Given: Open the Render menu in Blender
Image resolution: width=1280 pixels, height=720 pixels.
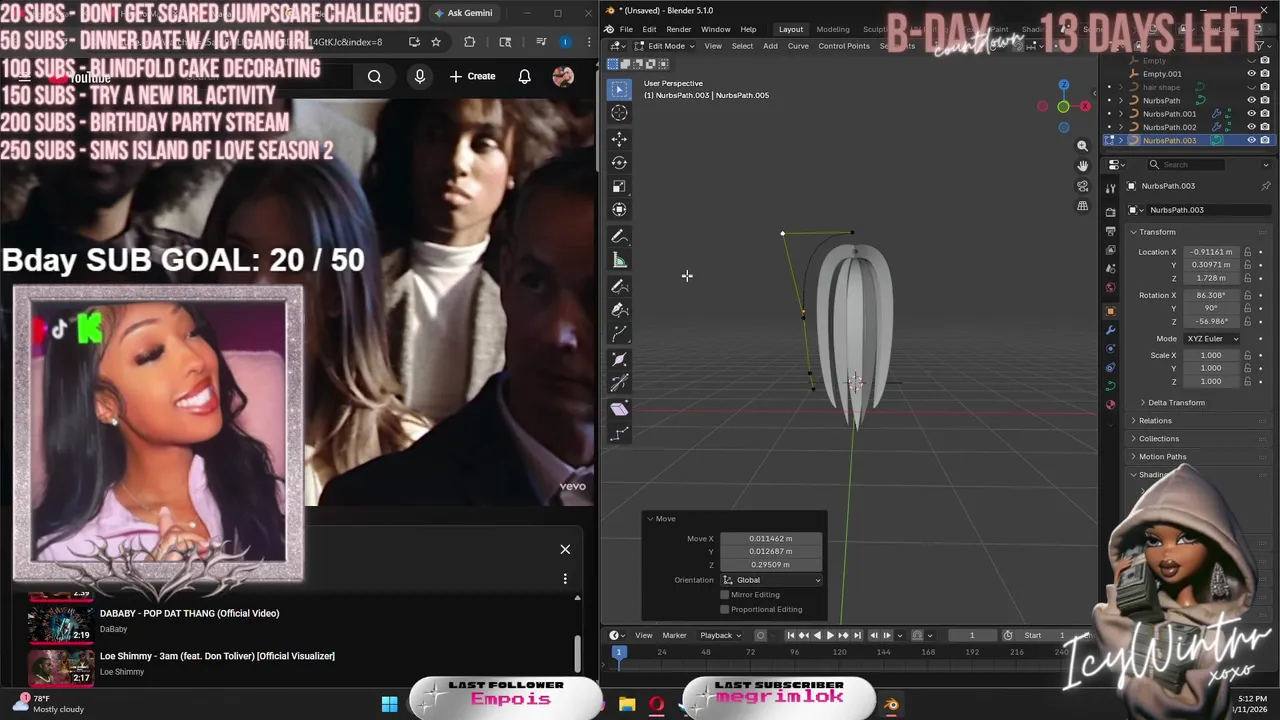Looking at the screenshot, I should pos(679,29).
